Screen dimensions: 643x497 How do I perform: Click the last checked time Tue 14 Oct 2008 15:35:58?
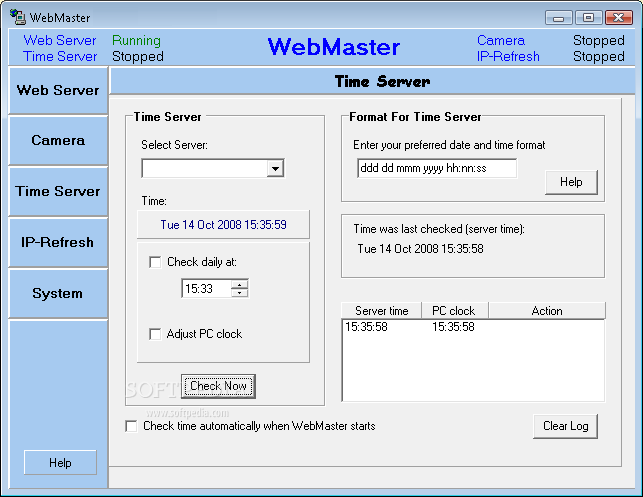tap(420, 249)
